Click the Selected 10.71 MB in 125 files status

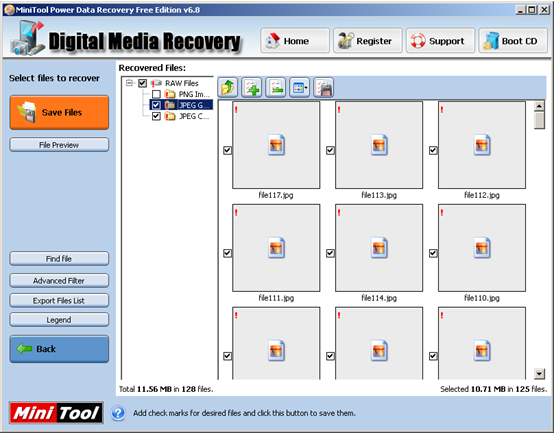click(x=494, y=389)
